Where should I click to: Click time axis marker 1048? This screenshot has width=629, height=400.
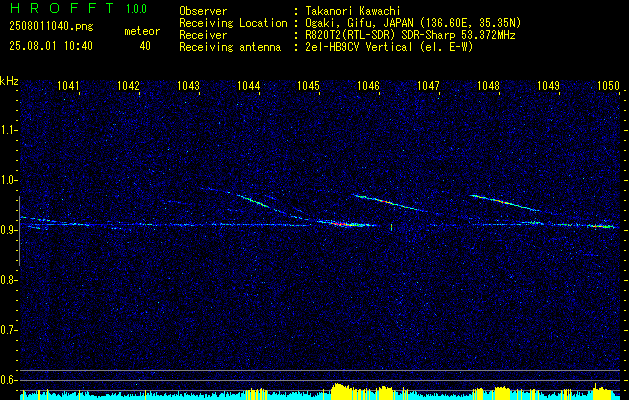489,86
